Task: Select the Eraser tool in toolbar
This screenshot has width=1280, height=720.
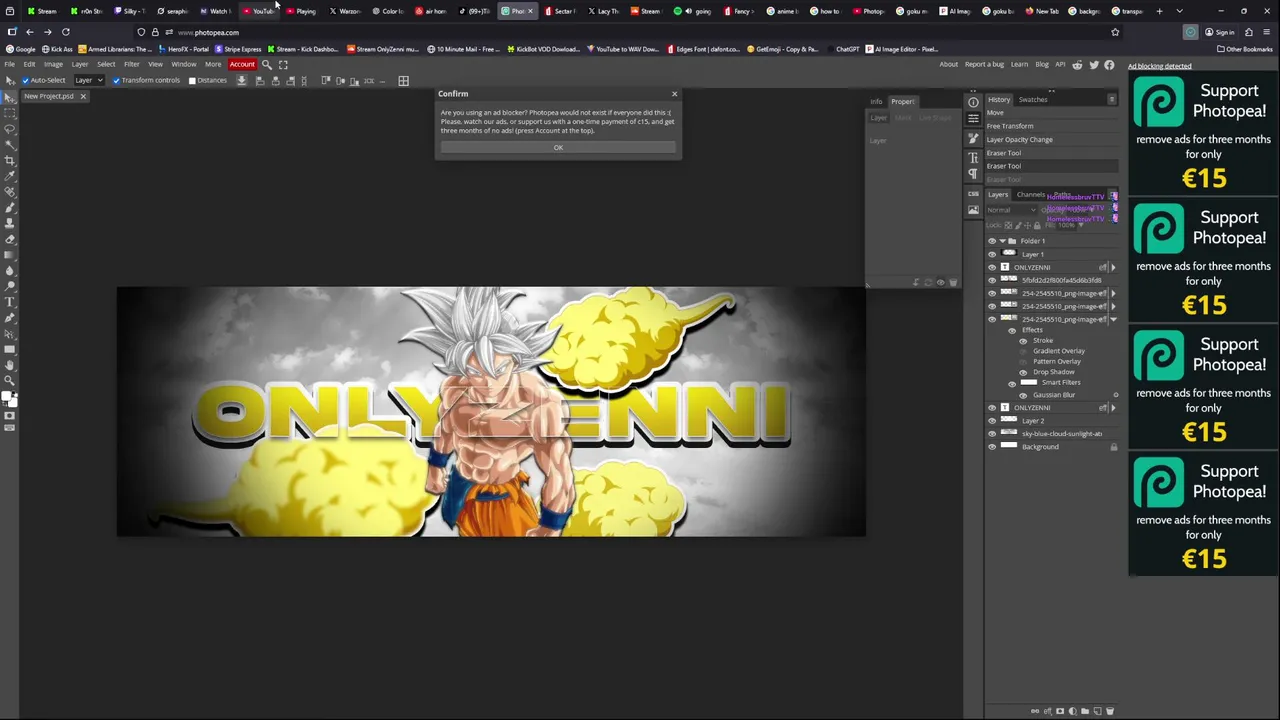Action: 10,239
